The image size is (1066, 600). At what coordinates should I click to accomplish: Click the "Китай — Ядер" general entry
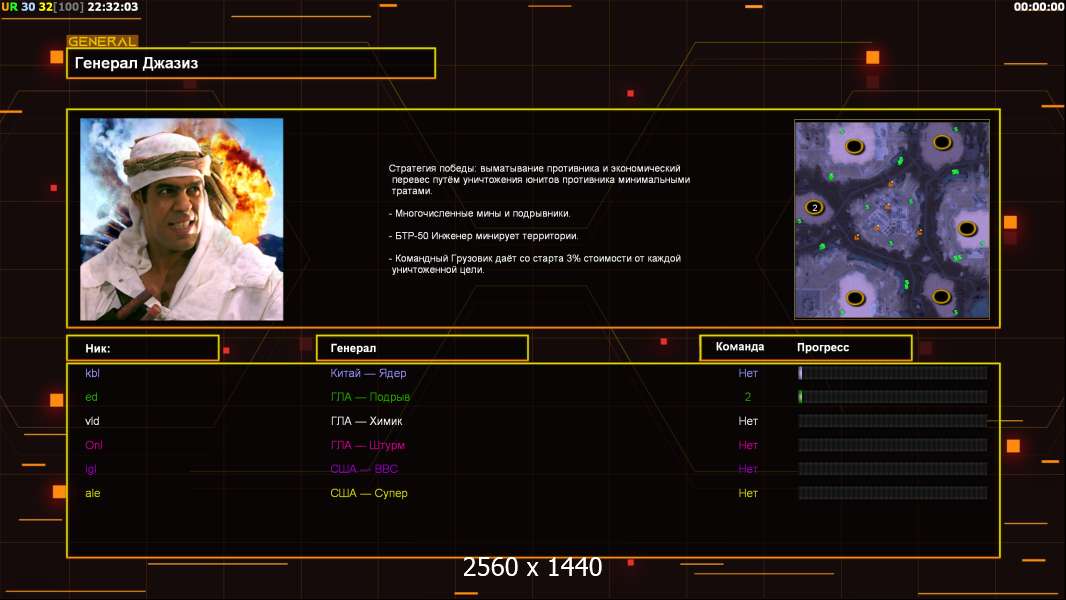click(x=368, y=373)
